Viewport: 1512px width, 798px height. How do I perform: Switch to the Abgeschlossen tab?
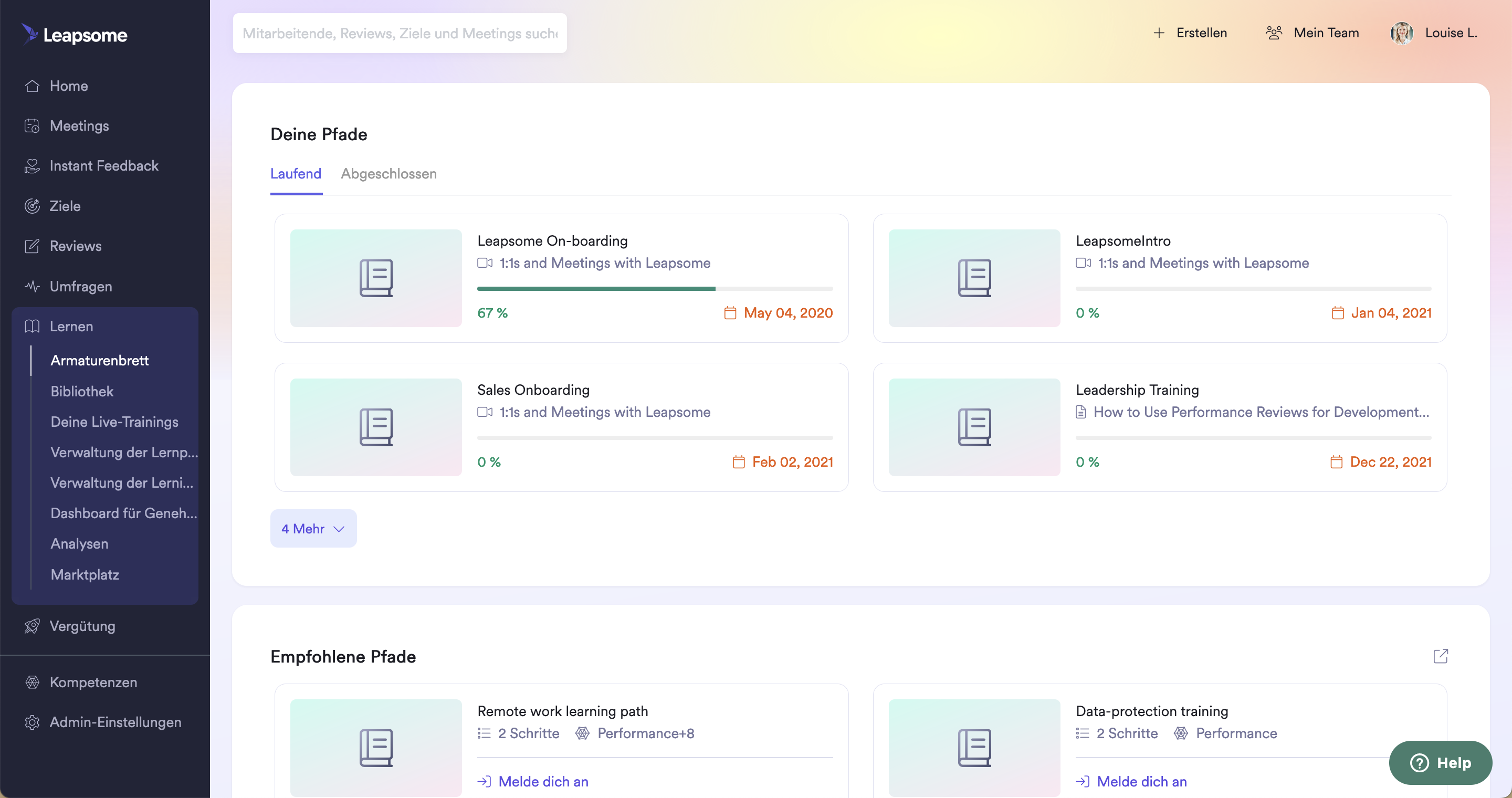pyautogui.click(x=388, y=174)
